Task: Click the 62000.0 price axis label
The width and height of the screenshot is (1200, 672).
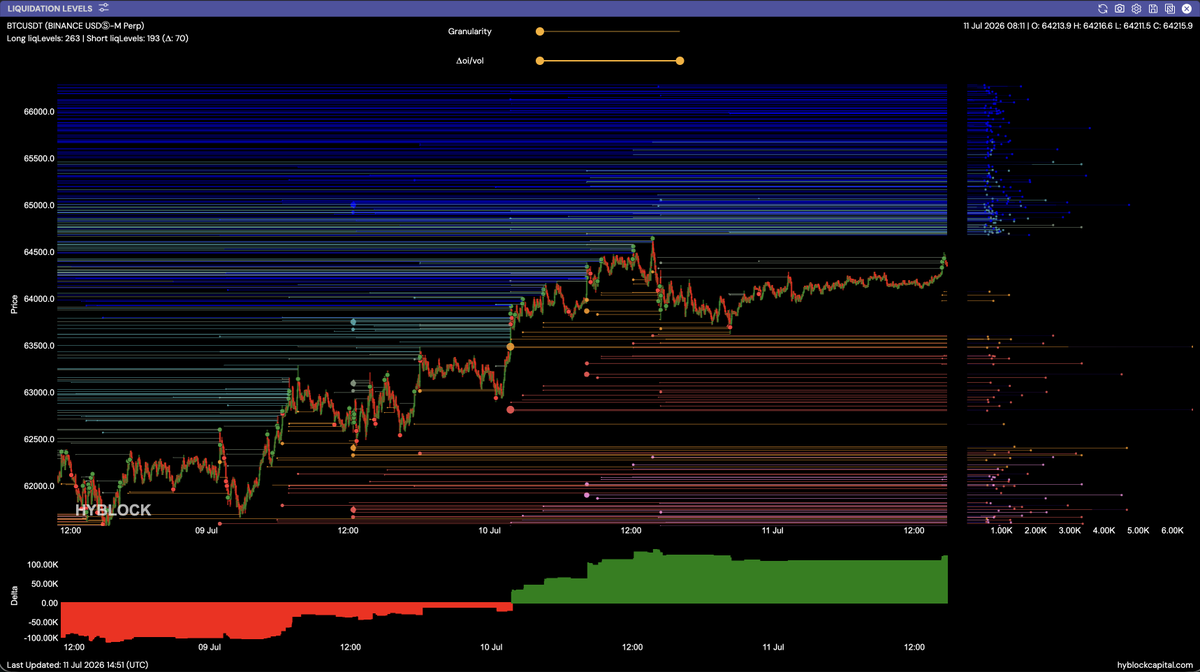Action: coord(38,486)
